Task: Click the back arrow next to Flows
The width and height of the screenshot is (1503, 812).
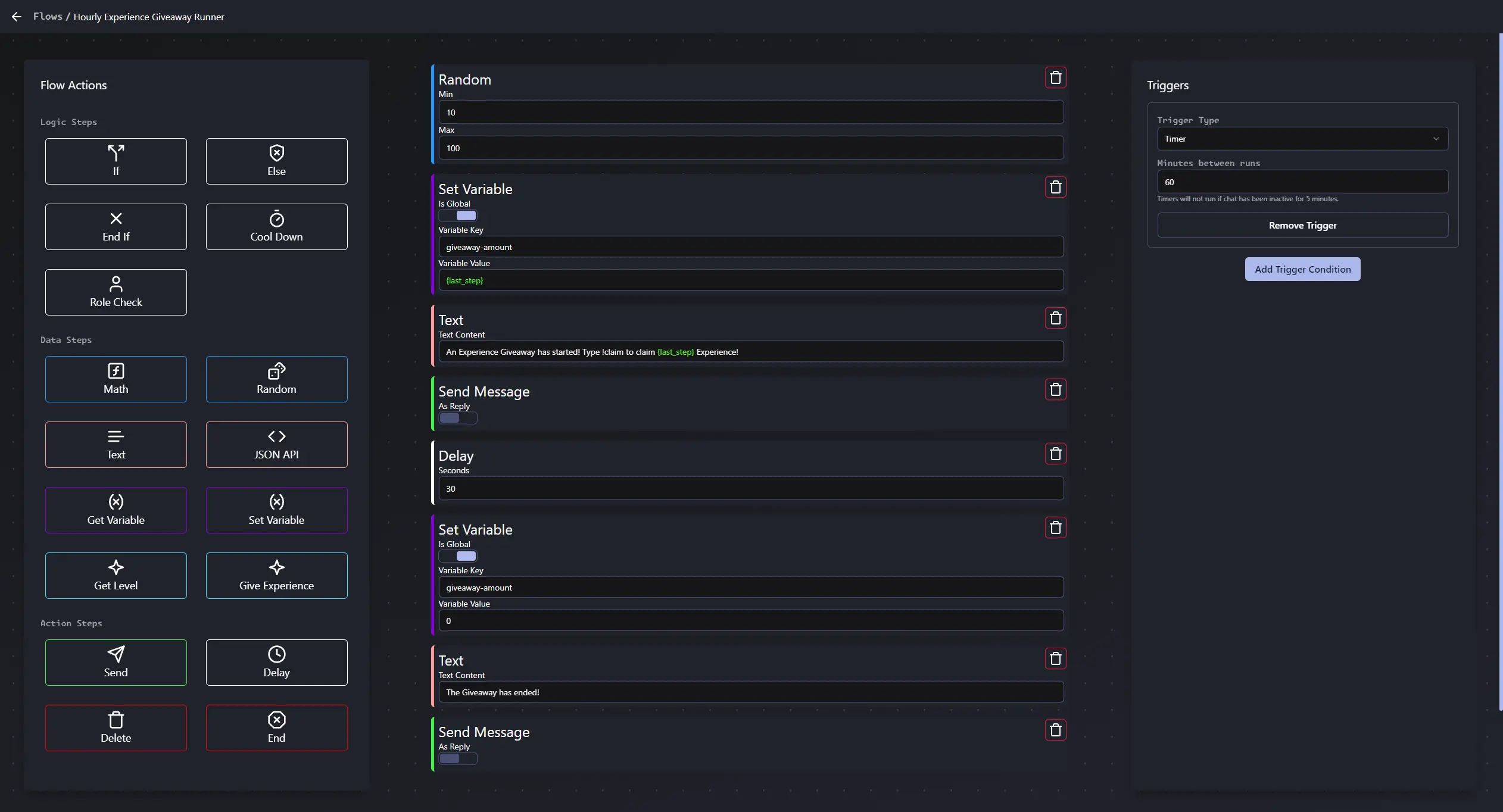Action: (17, 17)
